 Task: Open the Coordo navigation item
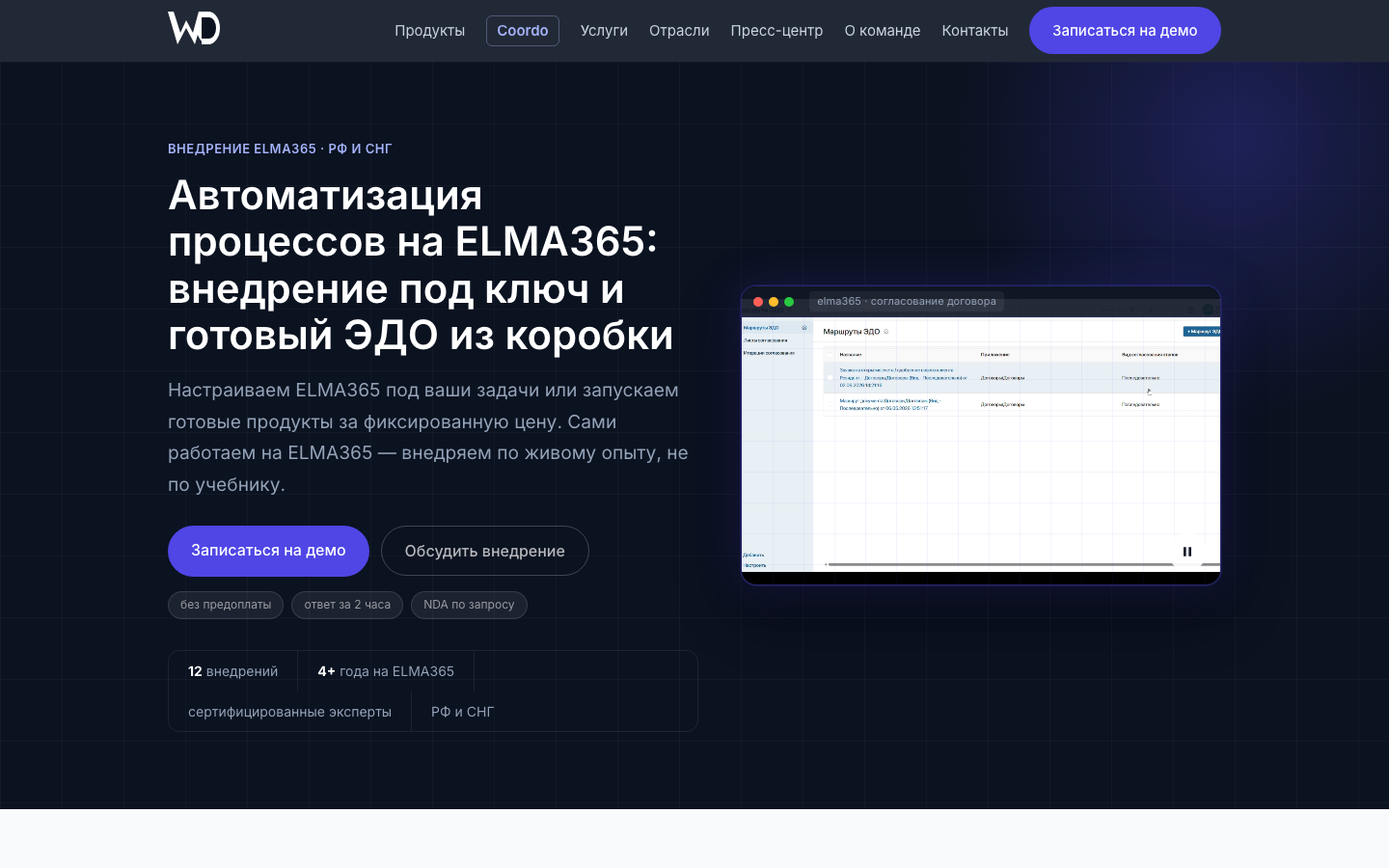point(523,31)
